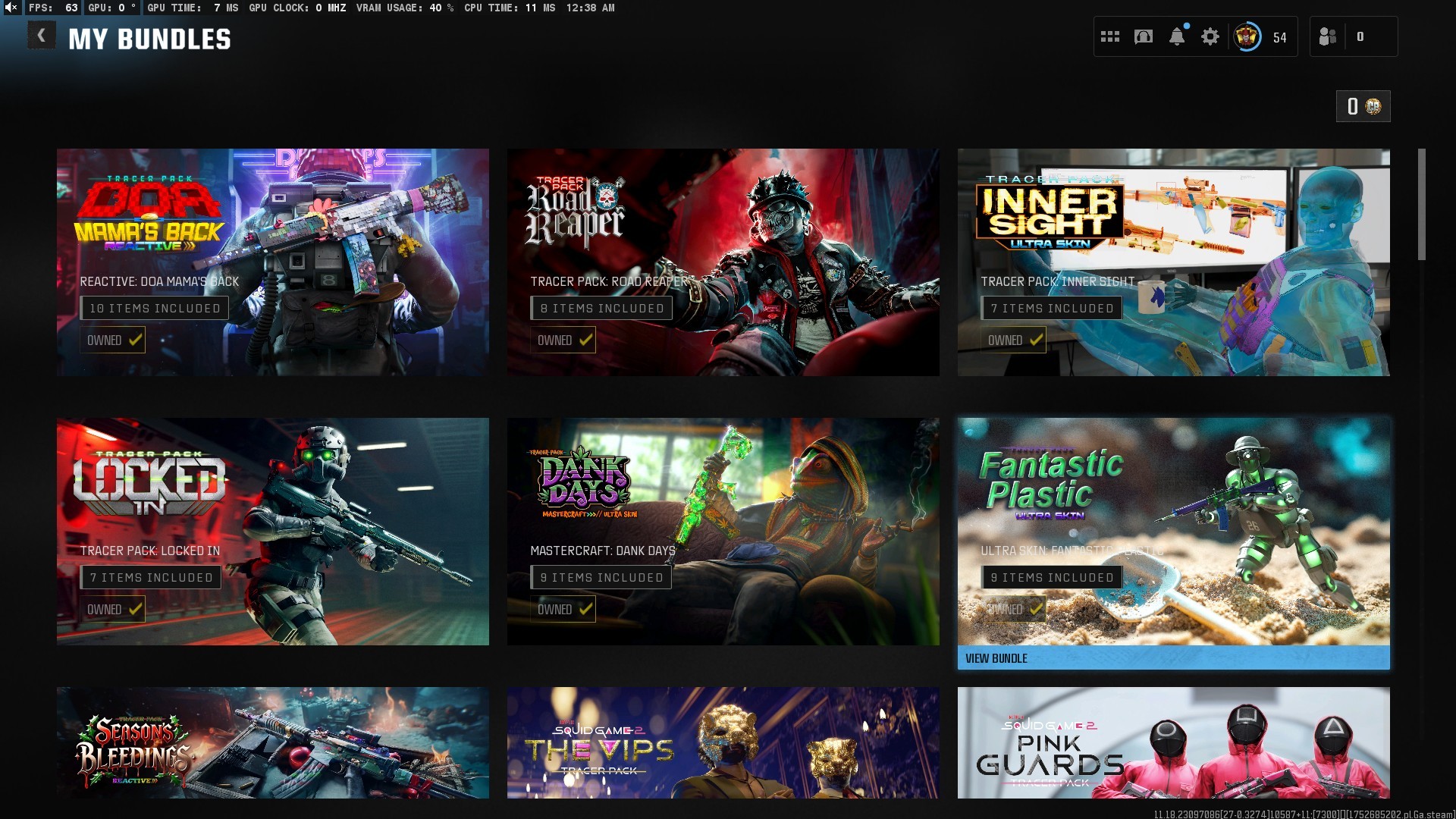
Task: Click 'Mastercraft: Dank Days' title text
Action: pyautogui.click(x=603, y=551)
